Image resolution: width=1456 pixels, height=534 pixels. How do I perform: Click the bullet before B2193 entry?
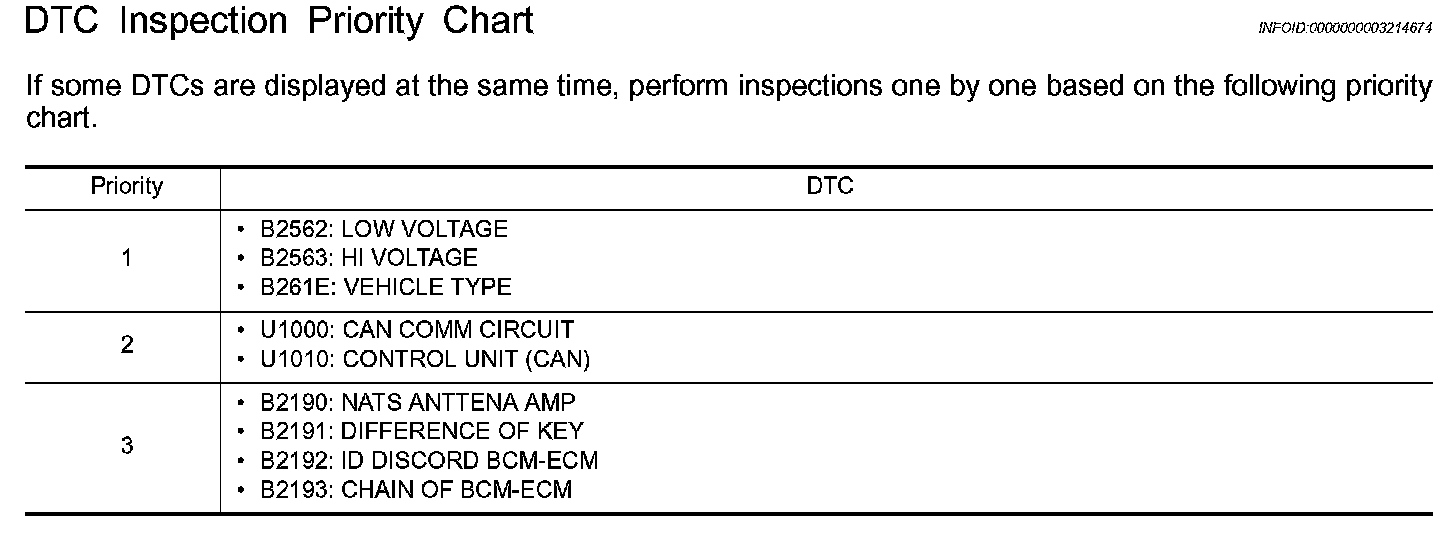tap(242, 491)
